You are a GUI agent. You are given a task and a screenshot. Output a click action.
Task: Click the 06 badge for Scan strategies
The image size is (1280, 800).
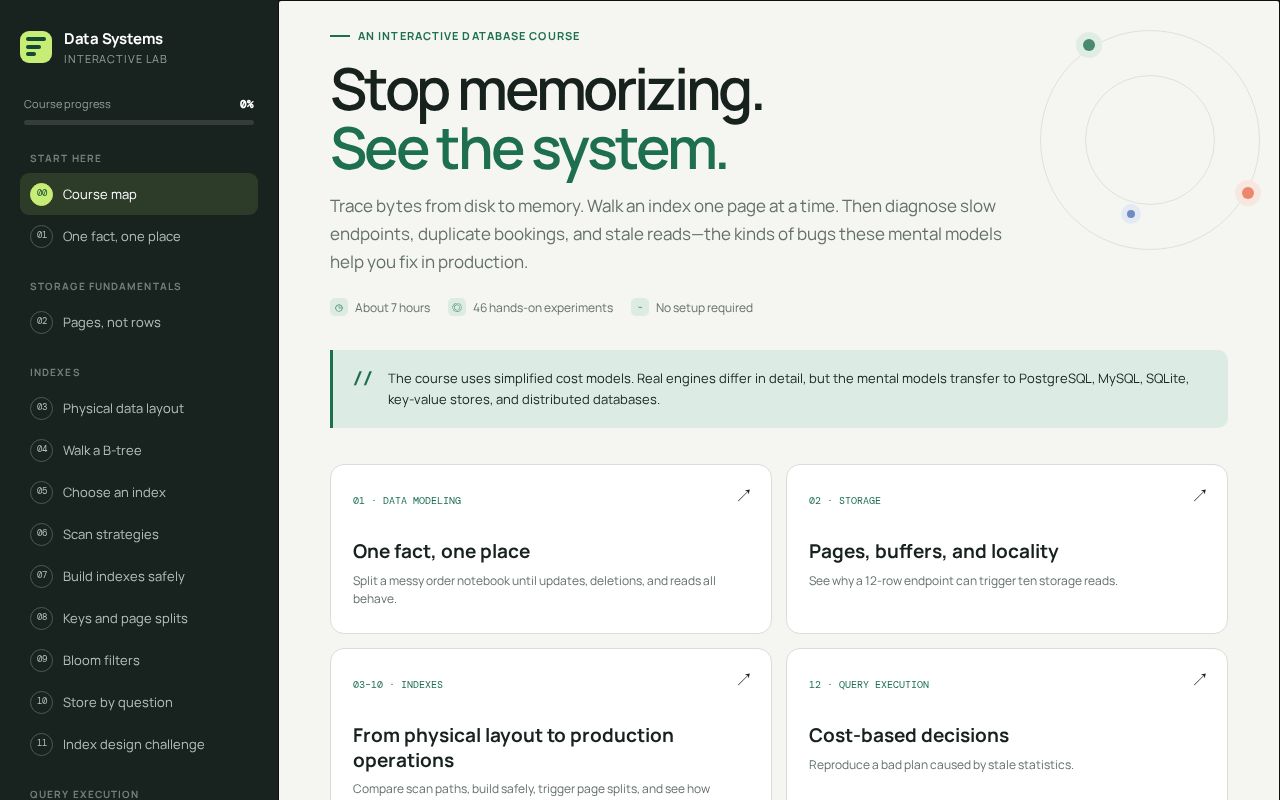tap(42, 534)
